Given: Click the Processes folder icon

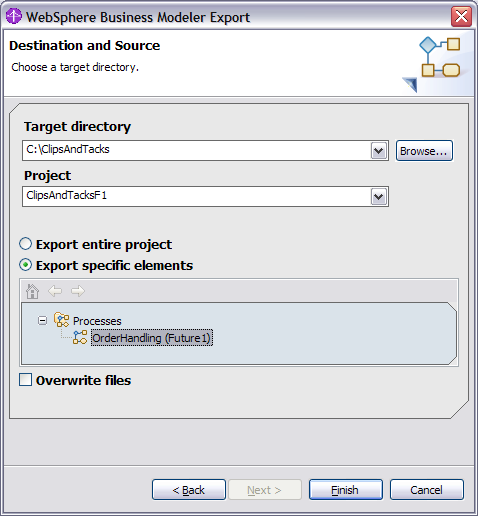Looking at the screenshot, I should pyautogui.click(x=62, y=320).
